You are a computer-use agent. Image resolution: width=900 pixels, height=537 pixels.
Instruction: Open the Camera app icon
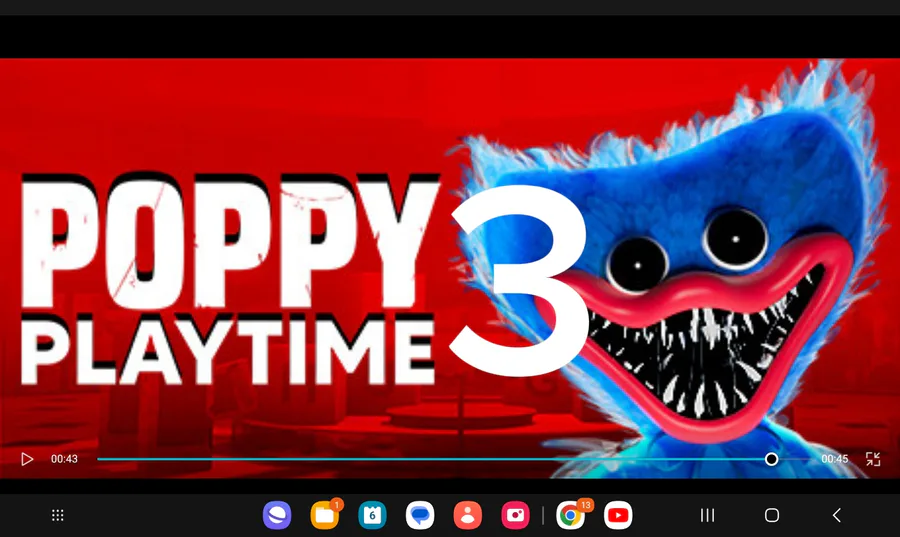[515, 515]
